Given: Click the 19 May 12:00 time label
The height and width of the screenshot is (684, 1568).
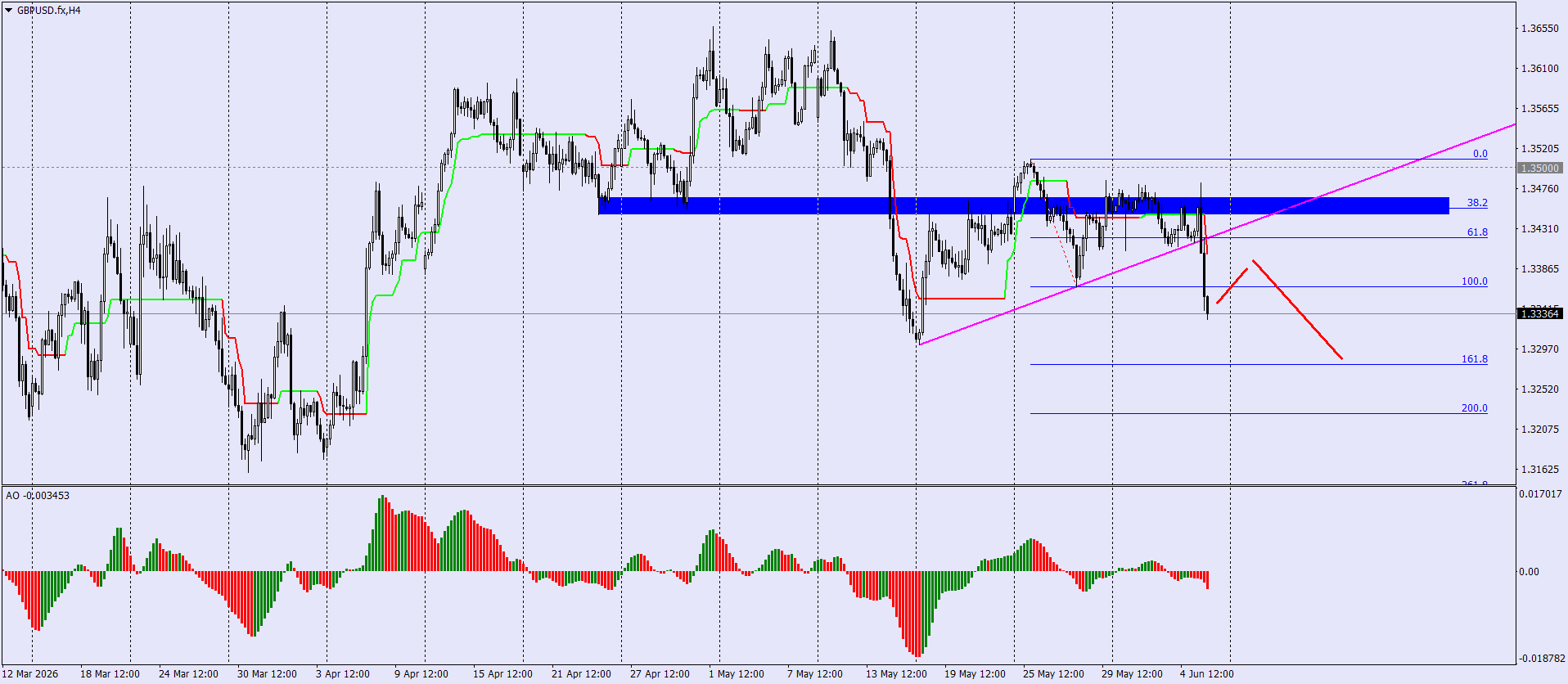Looking at the screenshot, I should (x=975, y=674).
